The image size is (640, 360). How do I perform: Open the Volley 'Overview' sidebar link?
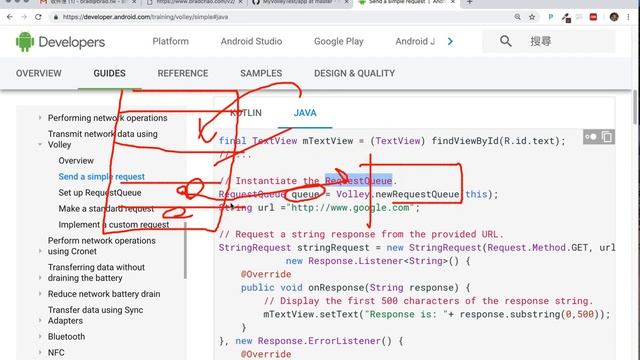(76, 161)
